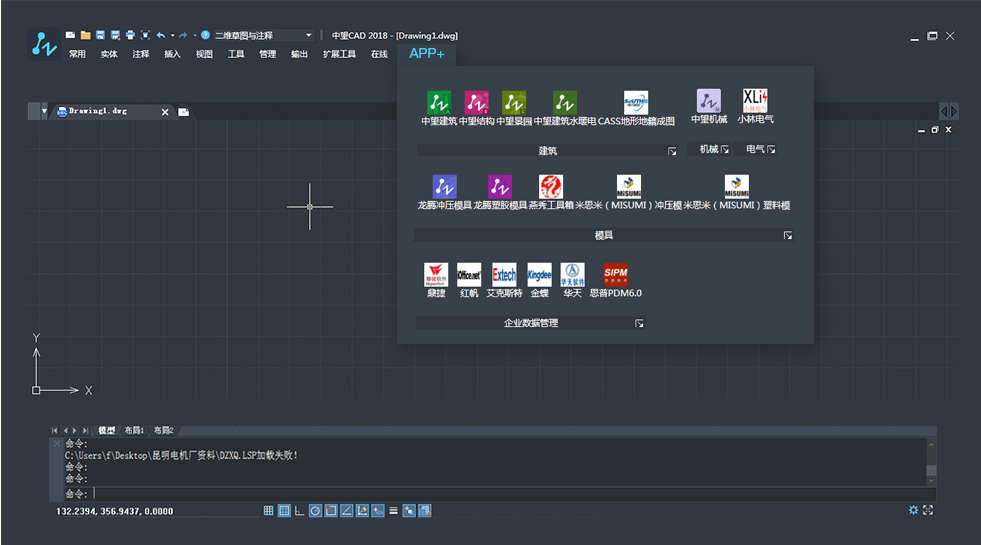
Task: Switch to the 注释 ribbon tab
Action: [141, 54]
